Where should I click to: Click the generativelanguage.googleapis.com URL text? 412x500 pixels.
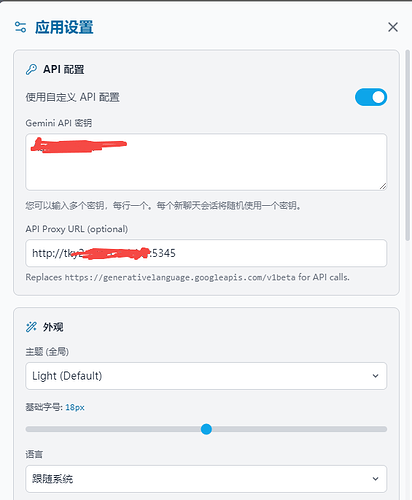pos(180,277)
